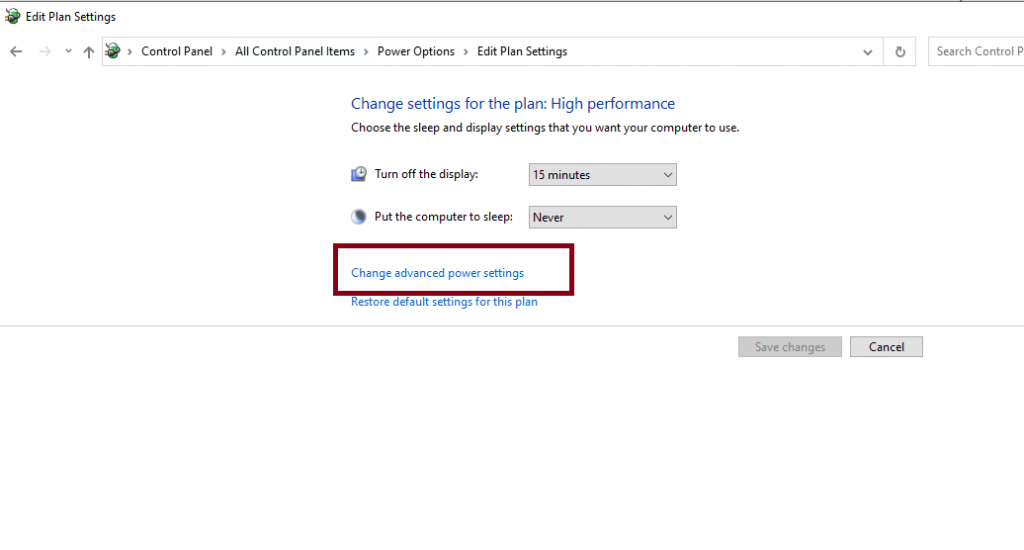Click the power plan icon in address bar
Viewport: 1024px width, 550px height.
point(113,51)
